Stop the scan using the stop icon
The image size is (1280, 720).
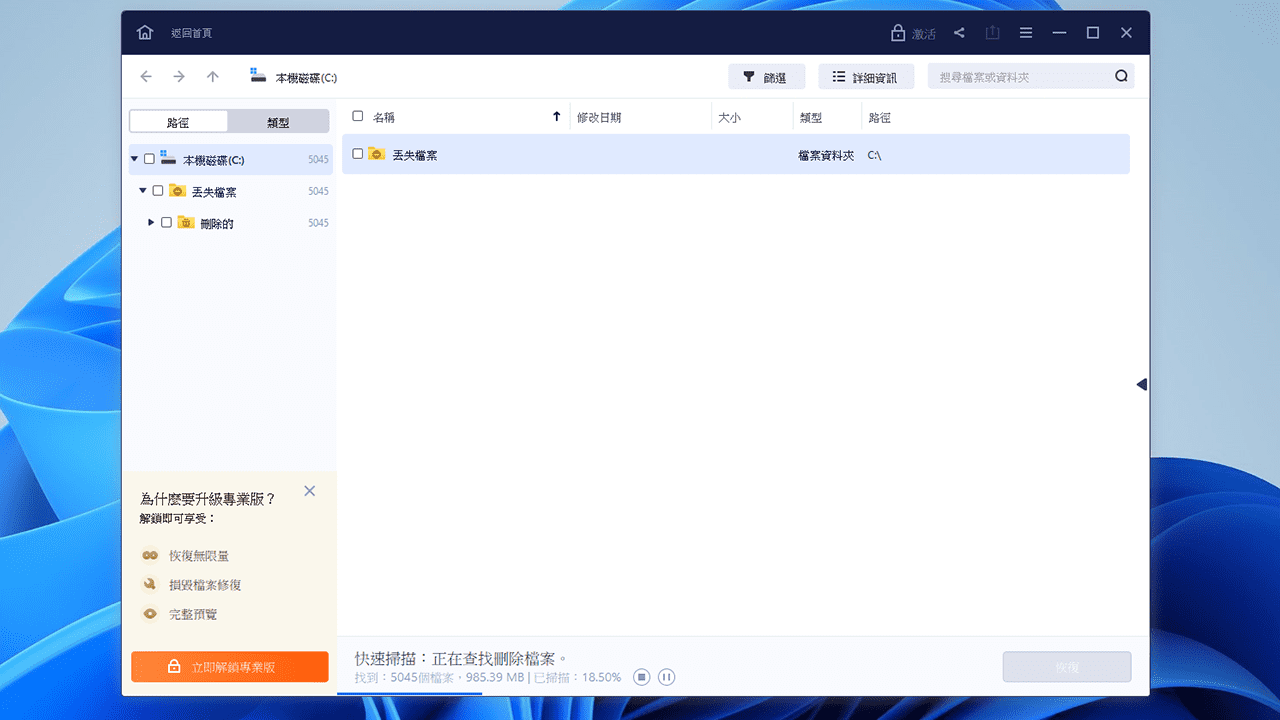point(641,677)
